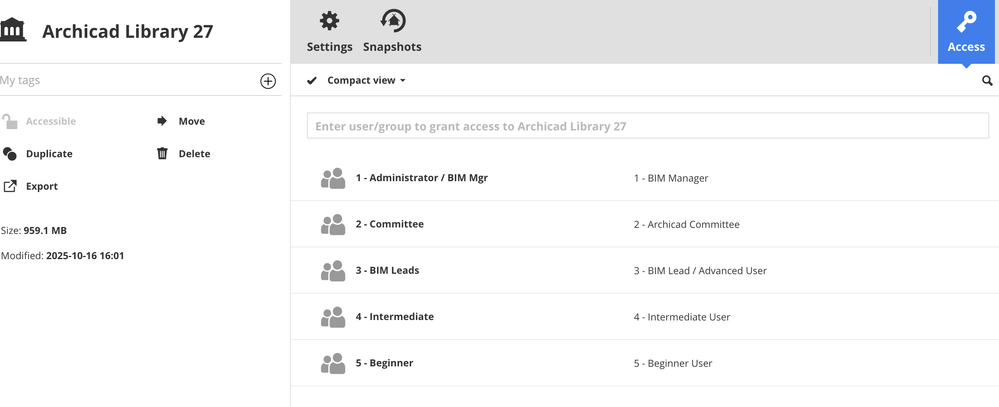This screenshot has width=999, height=407.
Task: Click the library building icon
Action: click(x=13, y=31)
